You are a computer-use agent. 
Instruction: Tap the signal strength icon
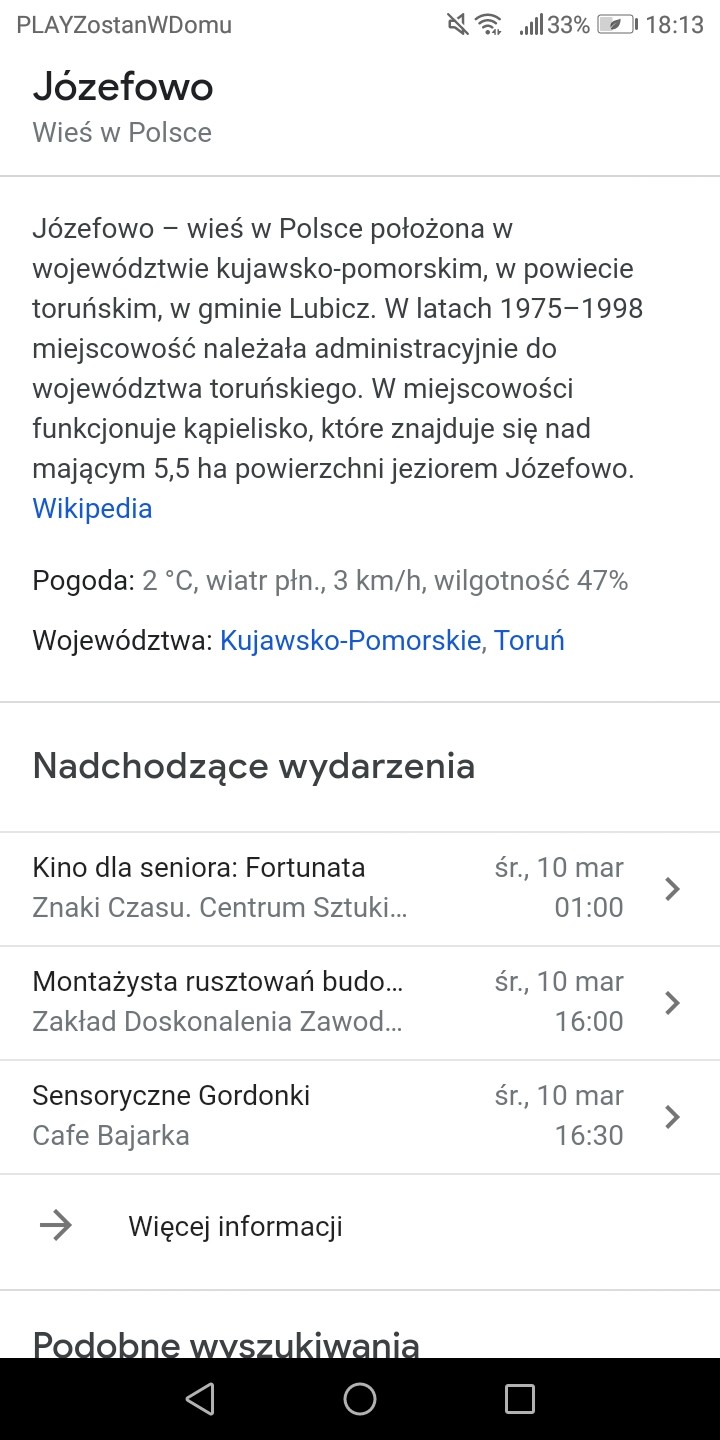(x=530, y=26)
